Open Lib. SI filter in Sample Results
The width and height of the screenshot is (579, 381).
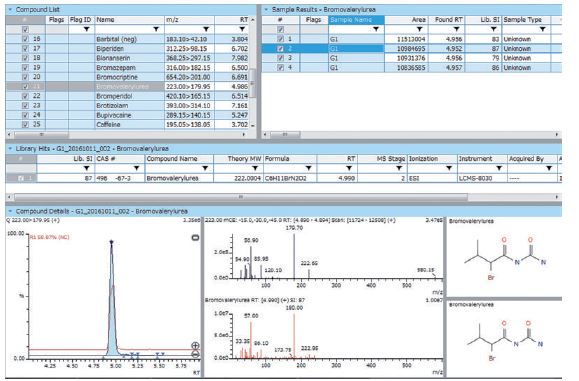click(494, 29)
